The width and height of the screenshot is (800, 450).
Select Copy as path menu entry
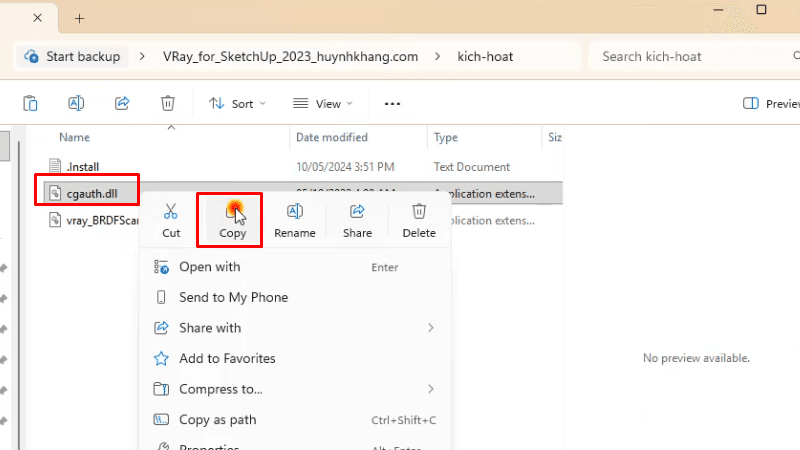217,420
